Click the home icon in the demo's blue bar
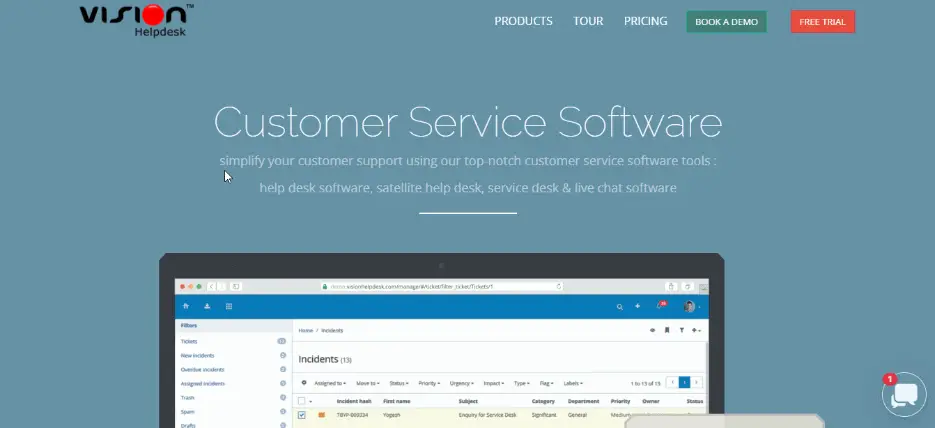This screenshot has height=428, width=935. [x=186, y=306]
